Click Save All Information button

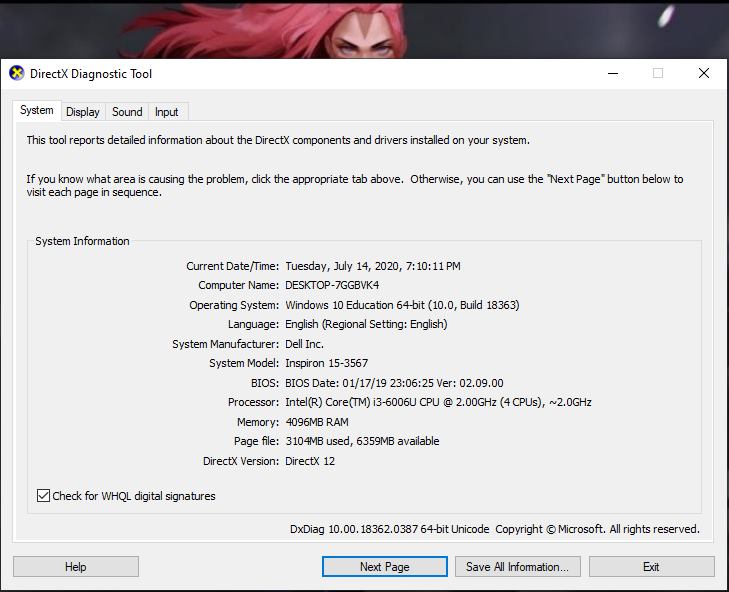point(517,567)
